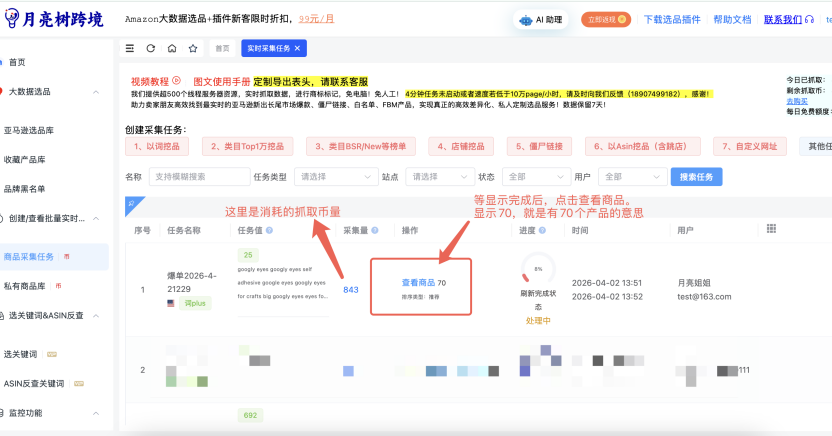The height and width of the screenshot is (436, 832).
Task: Click the help icon beside 任务值
Action: point(270,230)
